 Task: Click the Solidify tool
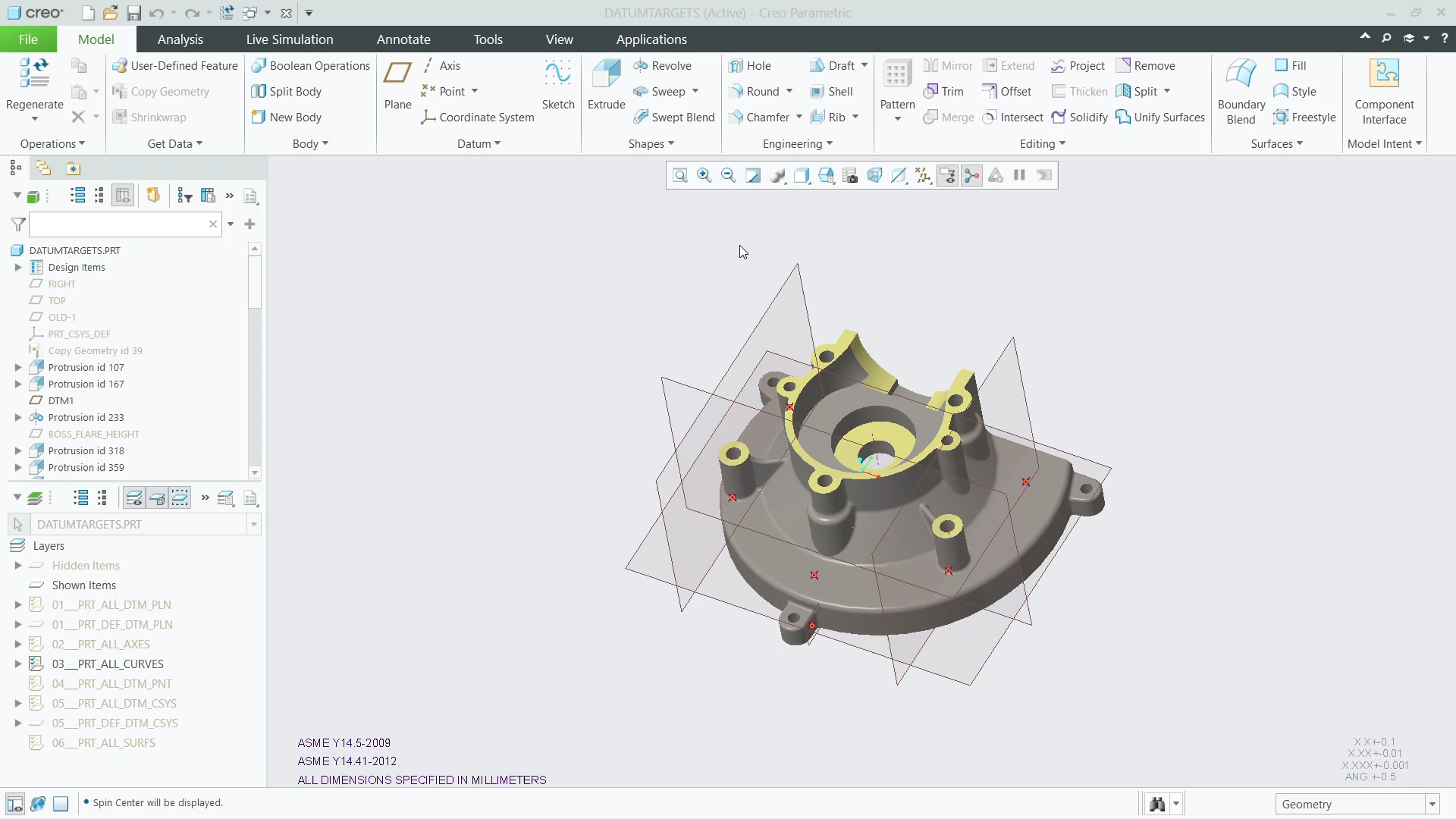click(1080, 118)
